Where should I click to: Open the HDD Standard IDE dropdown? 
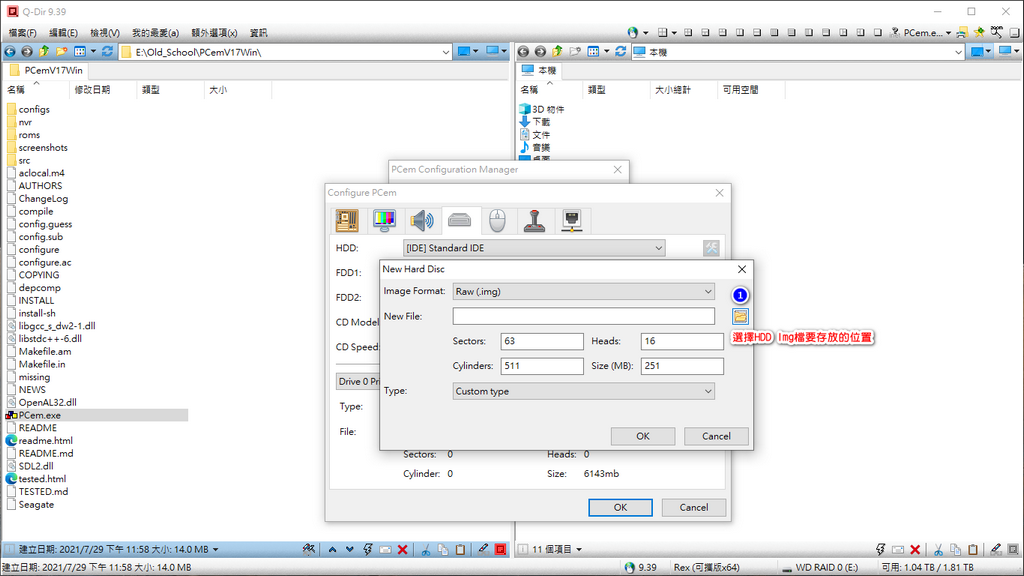point(534,248)
